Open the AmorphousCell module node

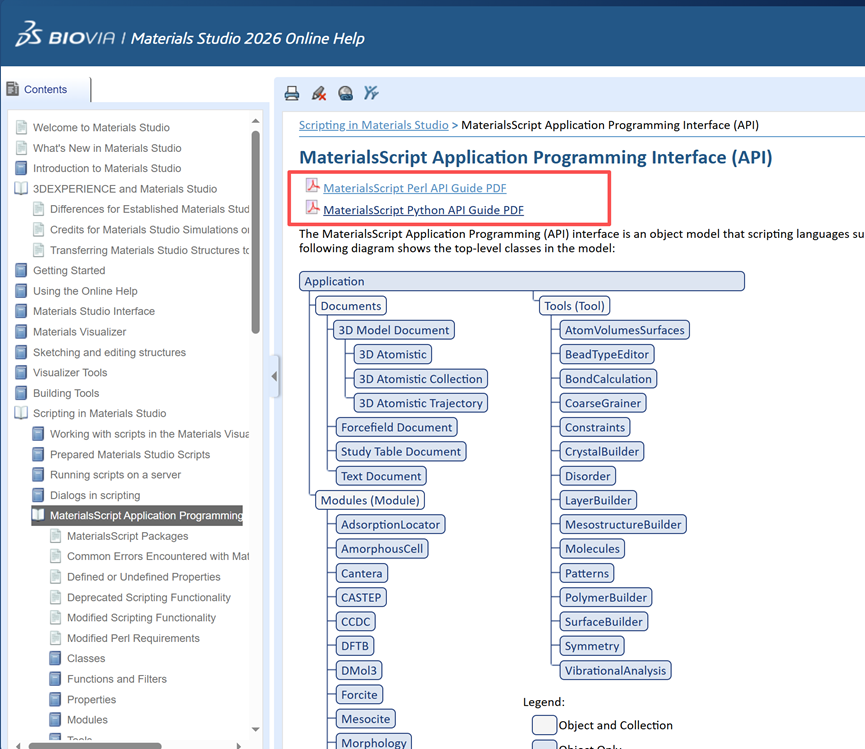click(382, 549)
